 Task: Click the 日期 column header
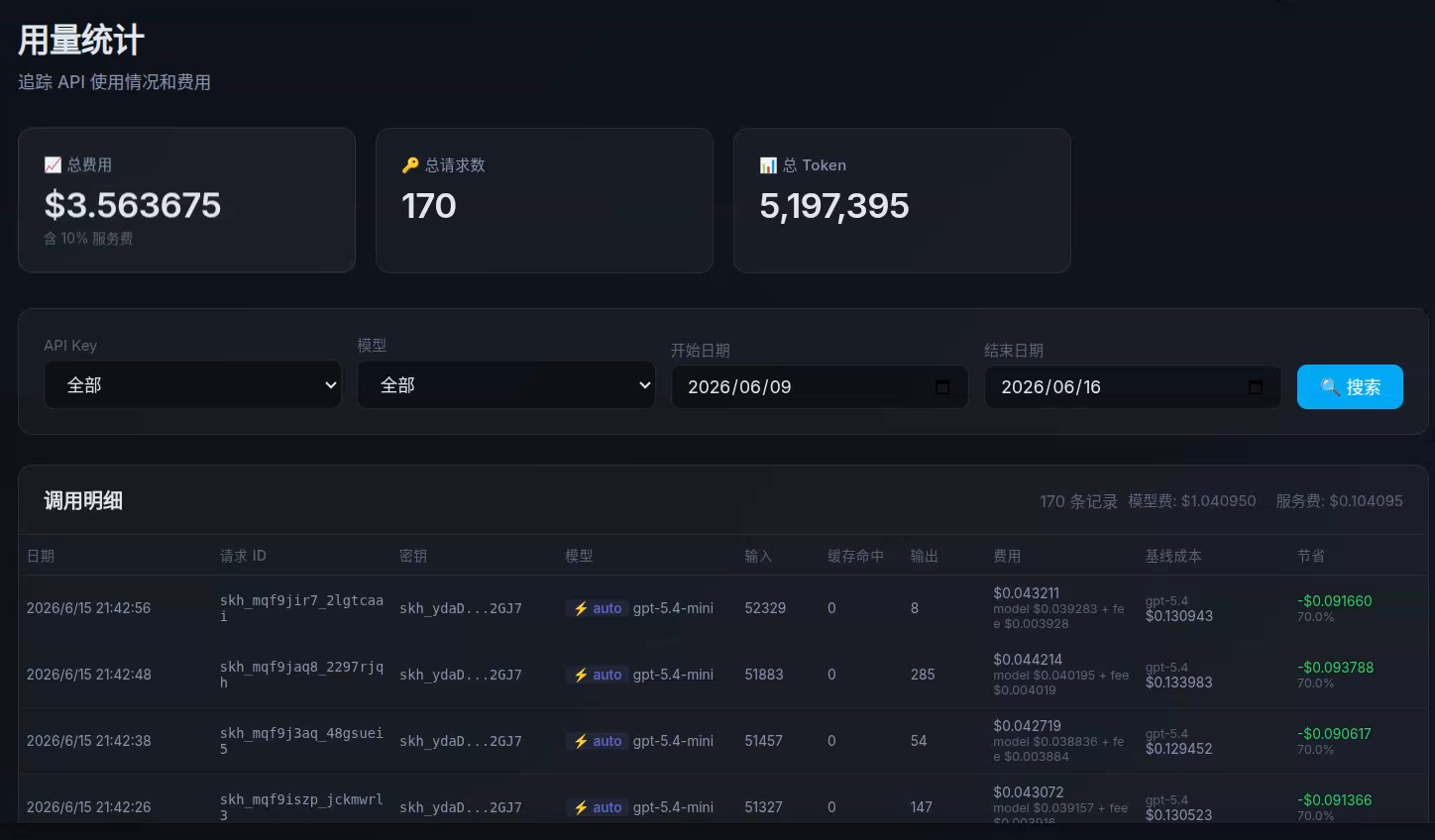(41, 557)
